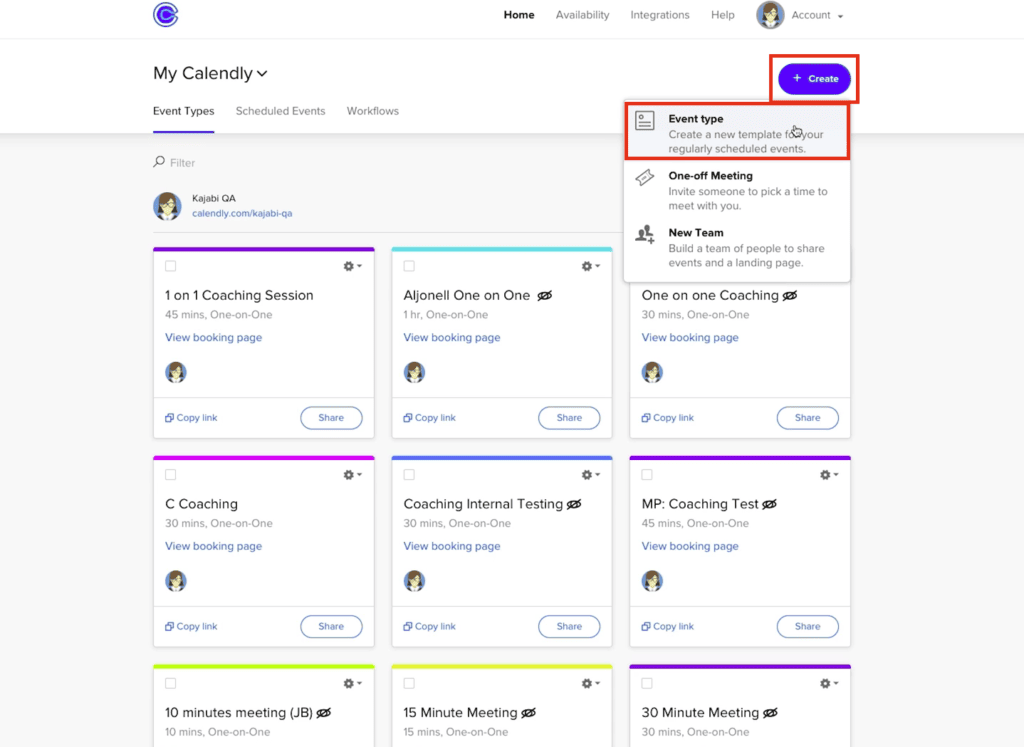Select checkbox on 10 minutes meeting (JB) card
Screen dimensions: 1024x747
tap(170, 683)
